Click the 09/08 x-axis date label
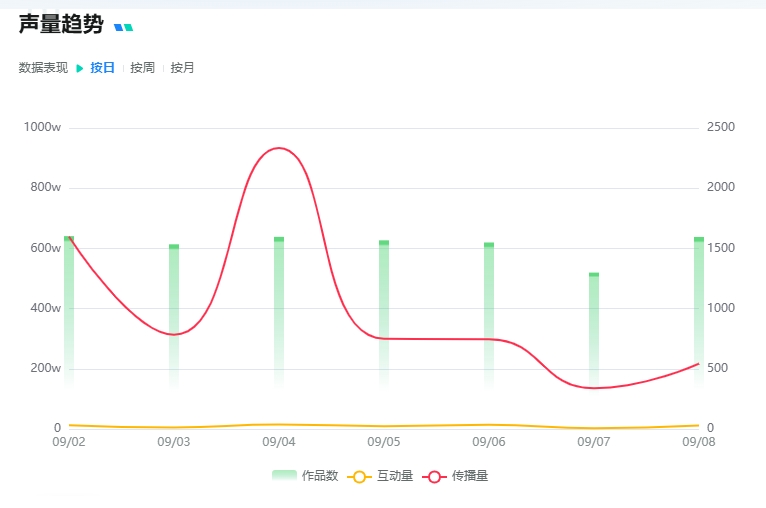This screenshot has height=508, width=766. tap(698, 441)
